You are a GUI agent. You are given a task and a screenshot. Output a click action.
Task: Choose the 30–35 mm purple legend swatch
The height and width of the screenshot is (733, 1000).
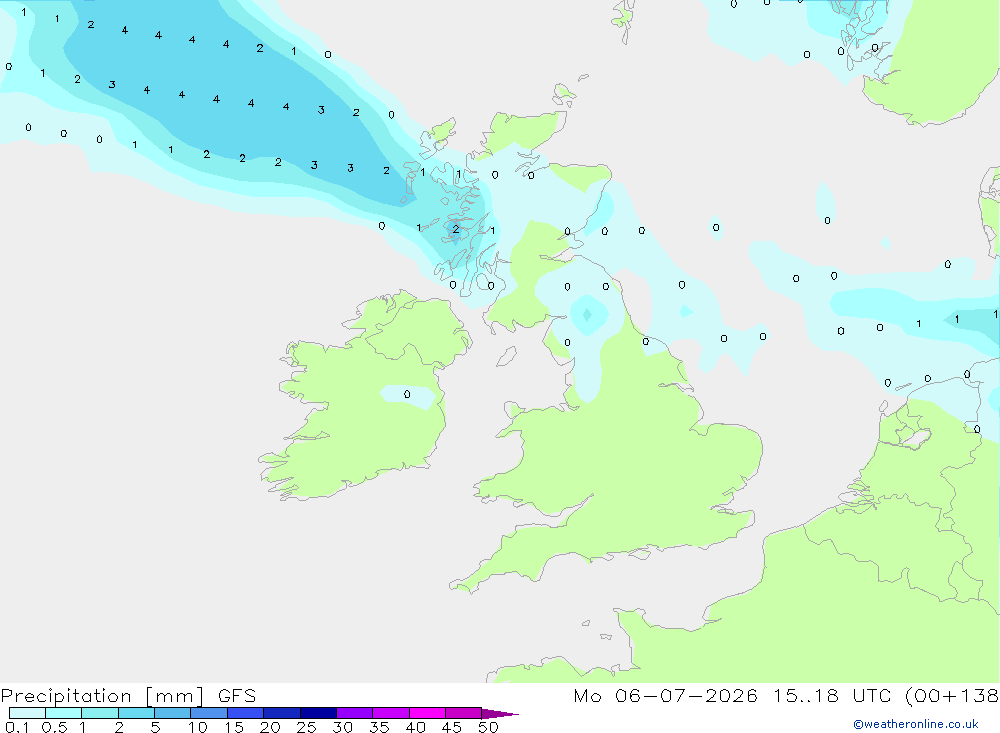[354, 713]
